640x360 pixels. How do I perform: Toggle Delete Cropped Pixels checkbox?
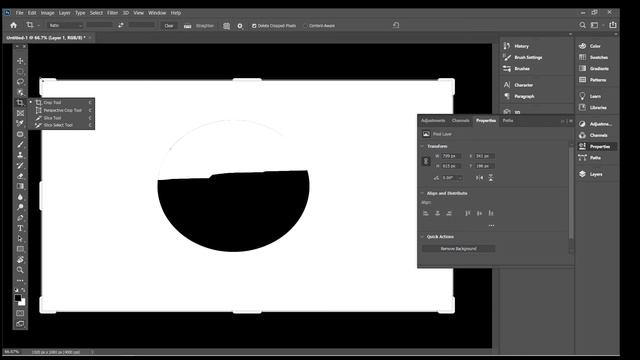point(254,26)
